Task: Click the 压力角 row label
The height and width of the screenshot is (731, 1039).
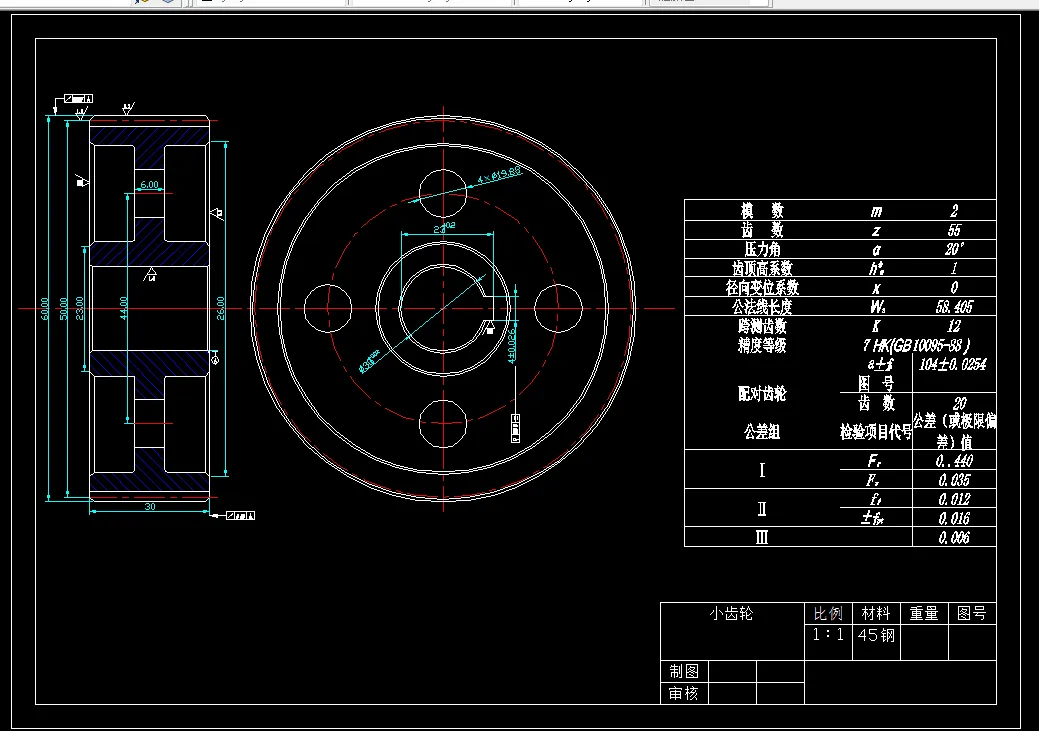Action: point(762,249)
